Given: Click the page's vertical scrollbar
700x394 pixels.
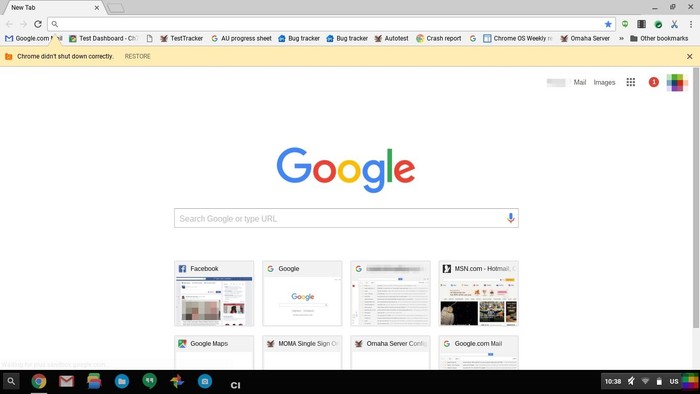Looking at the screenshot, I should pos(696,198).
